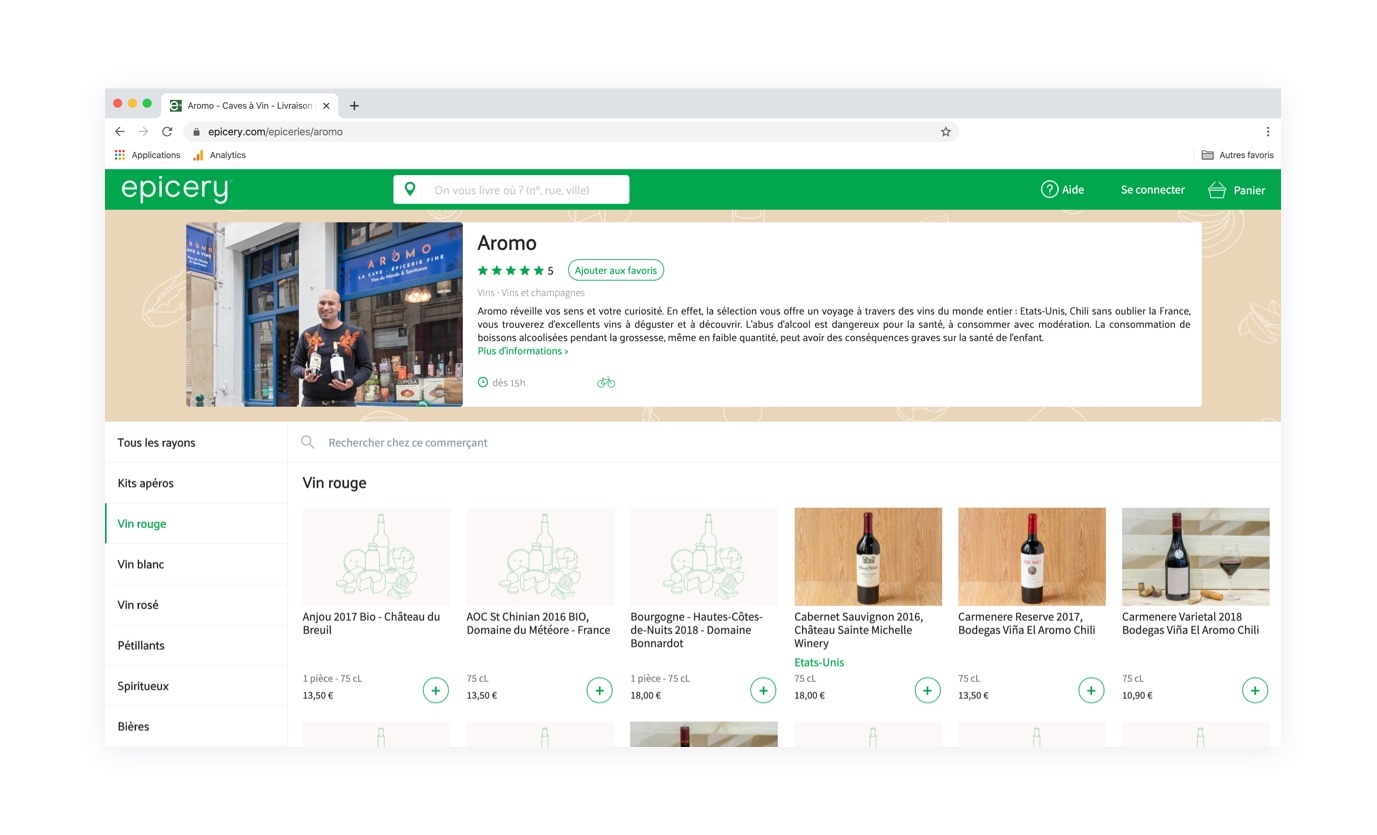The height and width of the screenshot is (835, 1377).
Task: Open Autres favoris bookmarks folder
Action: pyautogui.click(x=1237, y=155)
